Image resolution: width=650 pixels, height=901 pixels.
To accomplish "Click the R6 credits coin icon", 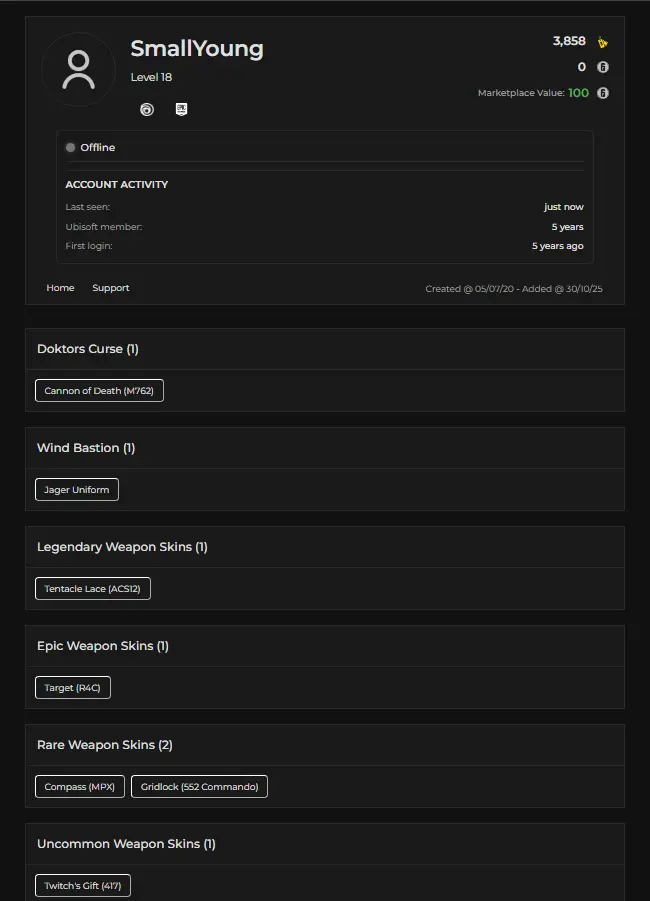I will click(x=602, y=67).
